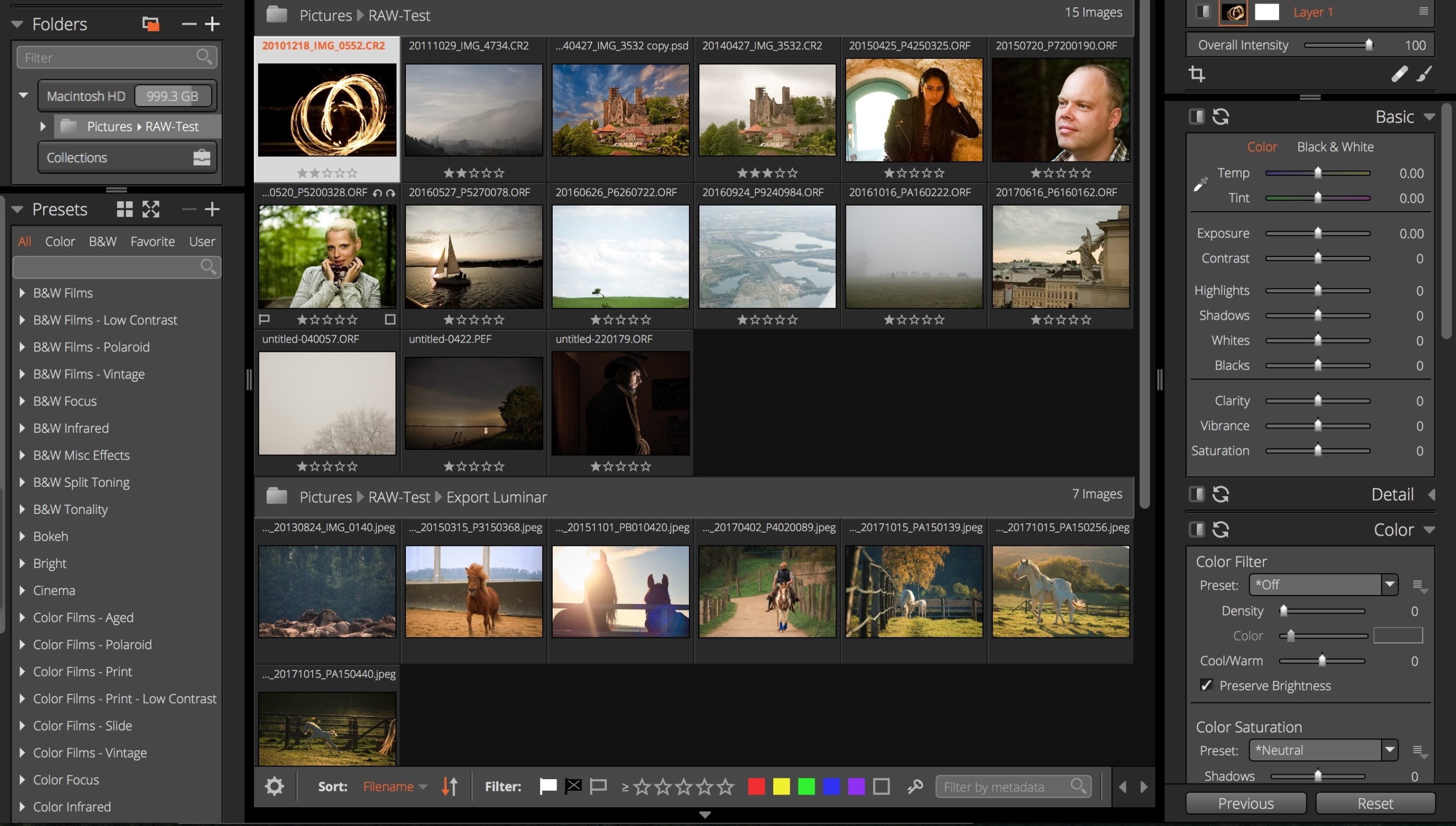
Task: Click Export Luminar in the breadcrumb
Action: click(496, 497)
